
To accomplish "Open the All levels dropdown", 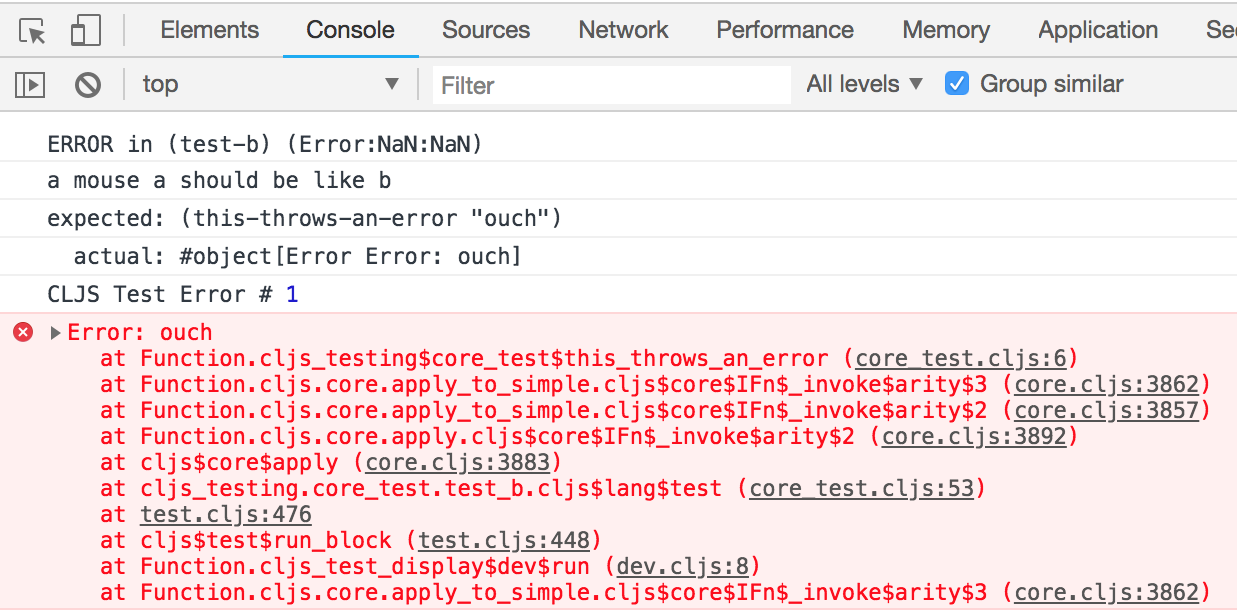I will pyautogui.click(x=865, y=85).
